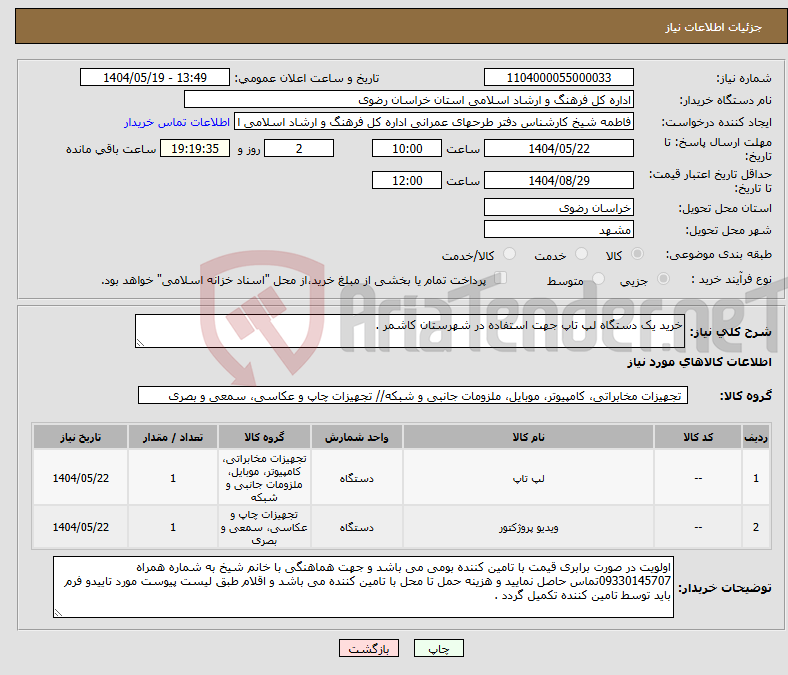Click the buyer notes text area
The width and height of the screenshot is (788, 675).
pyautogui.click(x=363, y=587)
